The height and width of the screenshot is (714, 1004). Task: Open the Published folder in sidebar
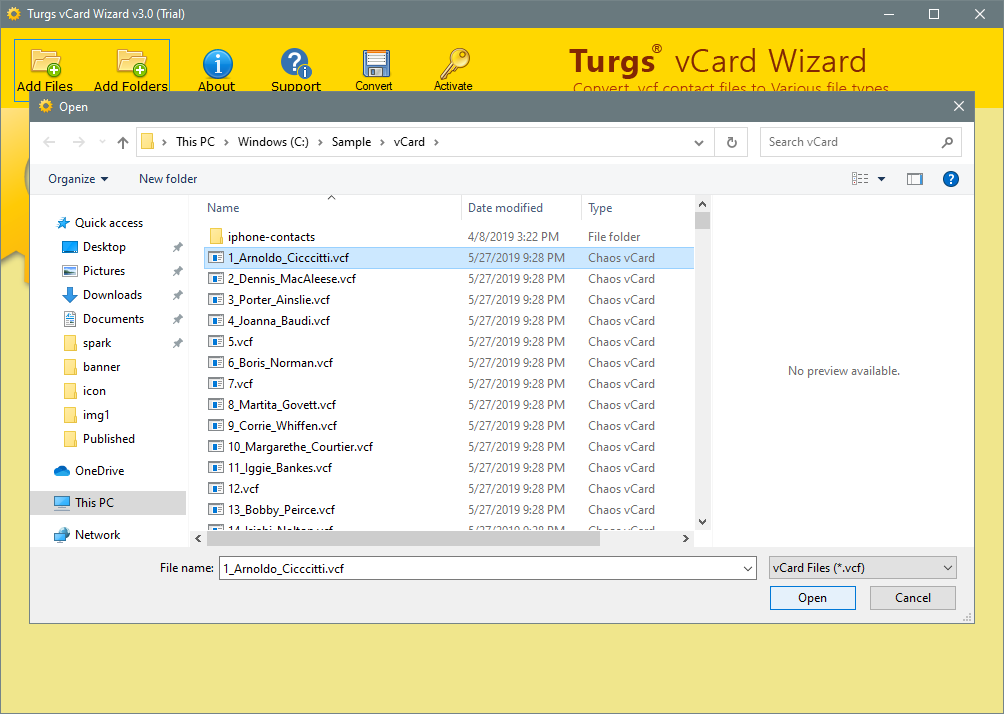tap(108, 439)
